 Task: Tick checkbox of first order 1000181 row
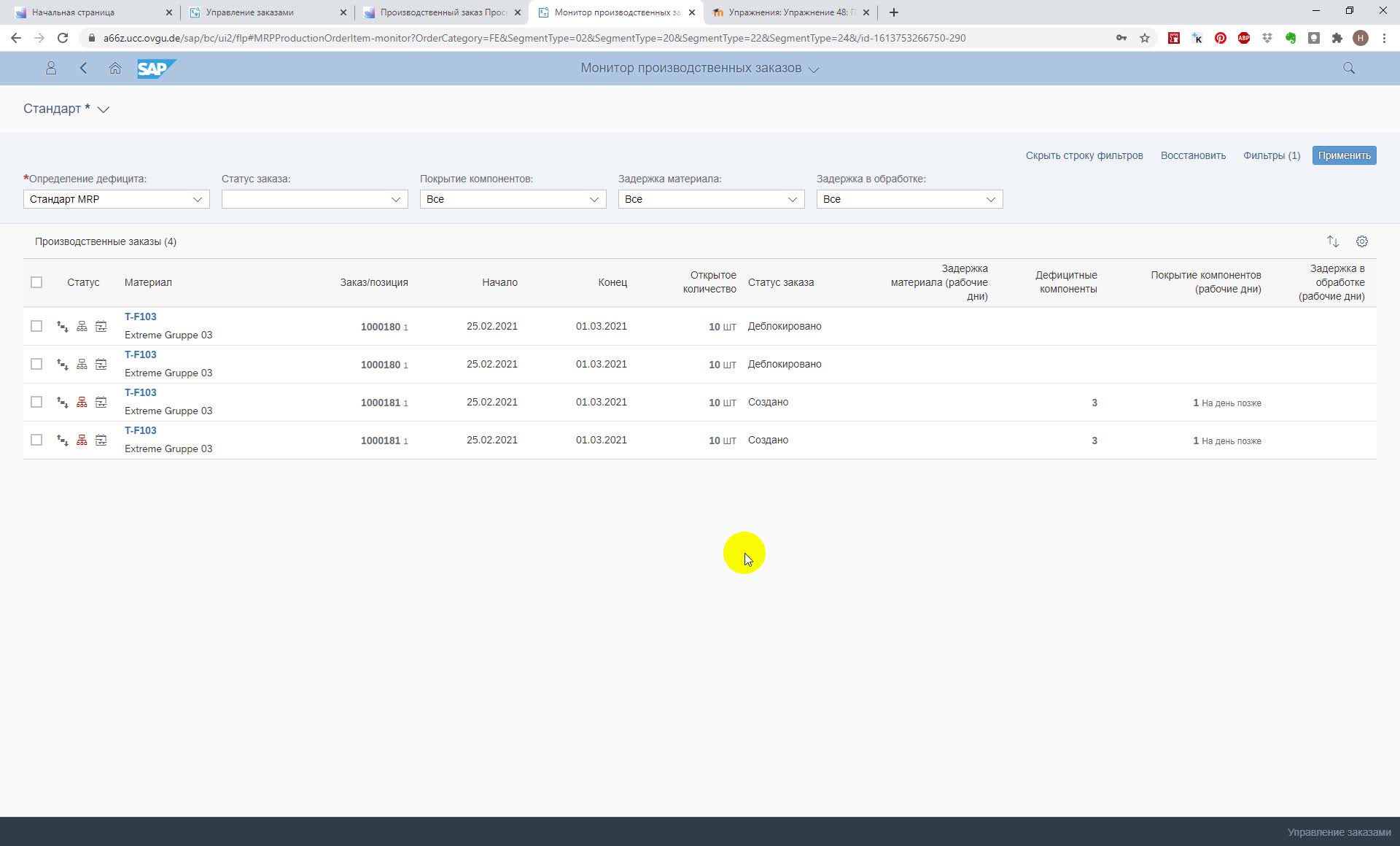coord(36,402)
